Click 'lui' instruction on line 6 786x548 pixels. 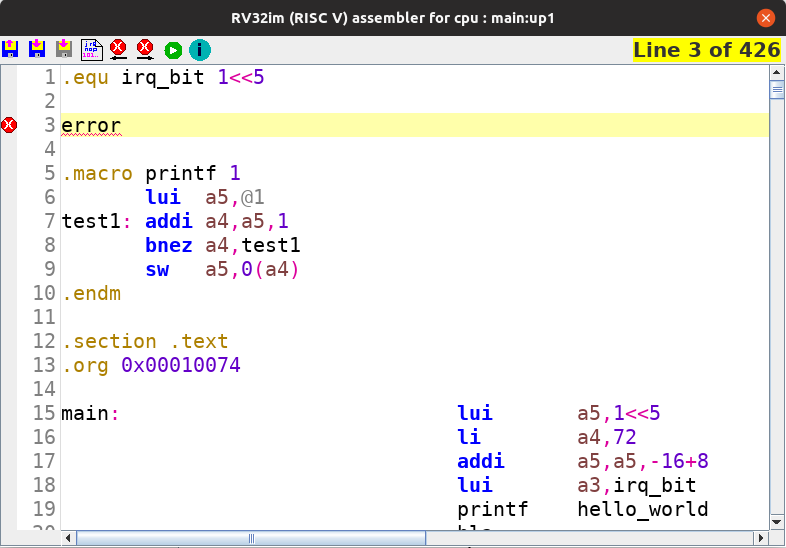(x=163, y=197)
